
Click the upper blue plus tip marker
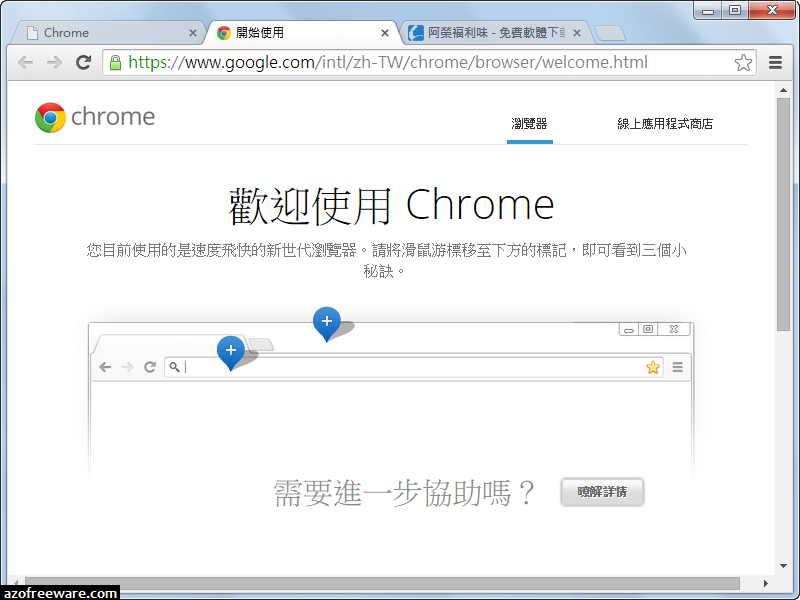click(x=326, y=321)
